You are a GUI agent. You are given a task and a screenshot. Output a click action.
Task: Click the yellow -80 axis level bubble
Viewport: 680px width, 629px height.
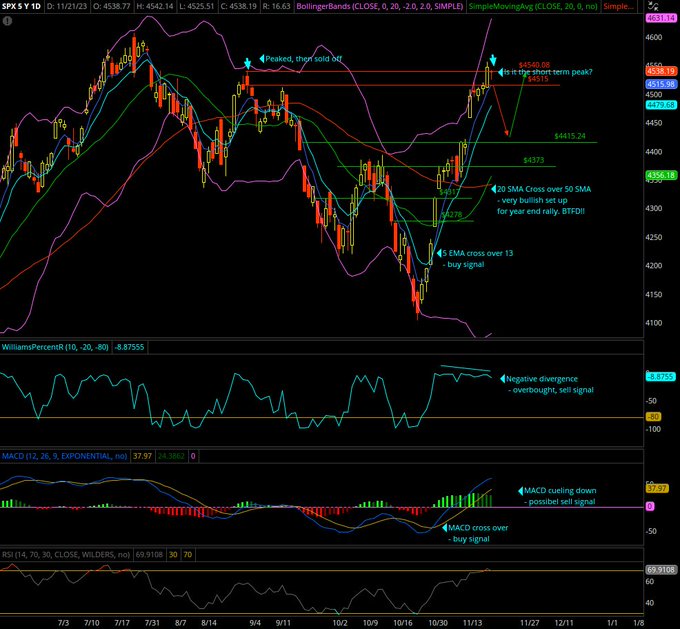[x=653, y=417]
